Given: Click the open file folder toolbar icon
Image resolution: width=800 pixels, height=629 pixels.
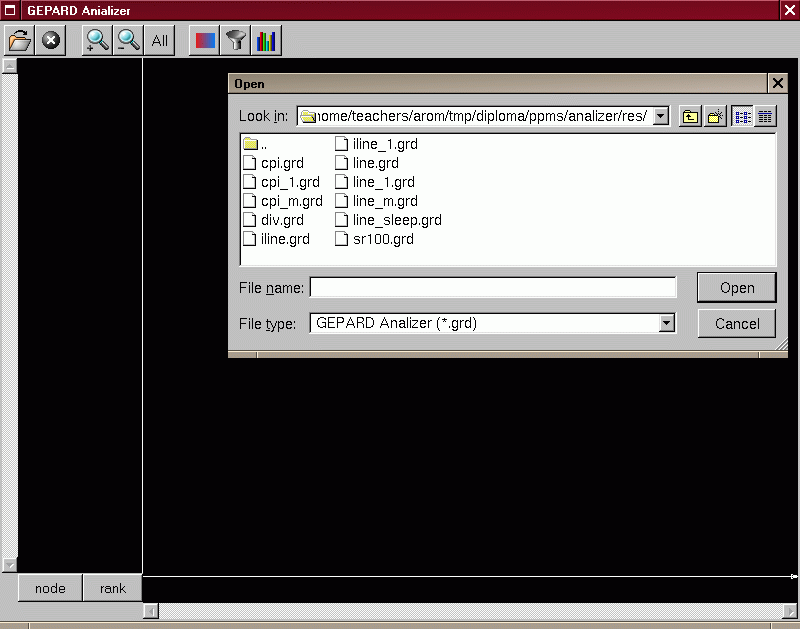Looking at the screenshot, I should point(20,41).
